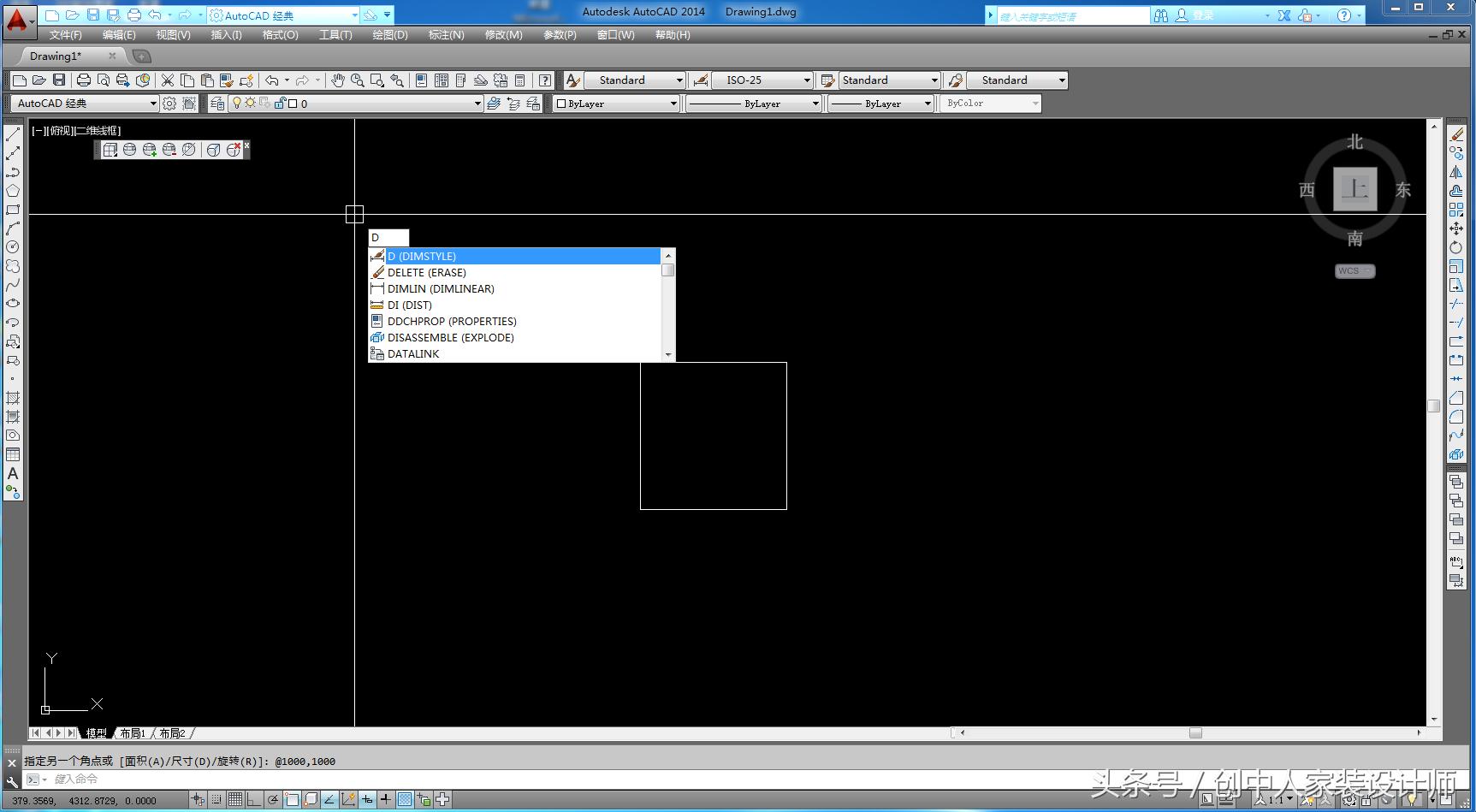Toggle Polar Tracking in the status bar

point(273,800)
